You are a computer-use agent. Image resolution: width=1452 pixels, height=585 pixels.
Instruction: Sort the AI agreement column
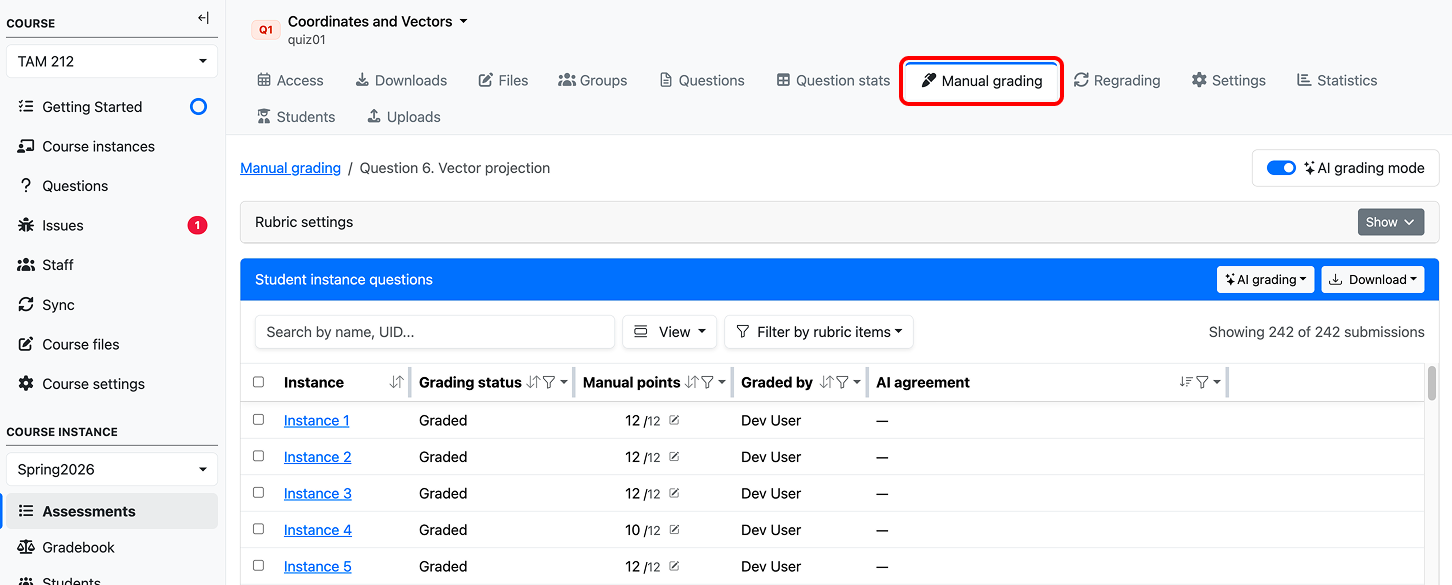tap(1186, 382)
